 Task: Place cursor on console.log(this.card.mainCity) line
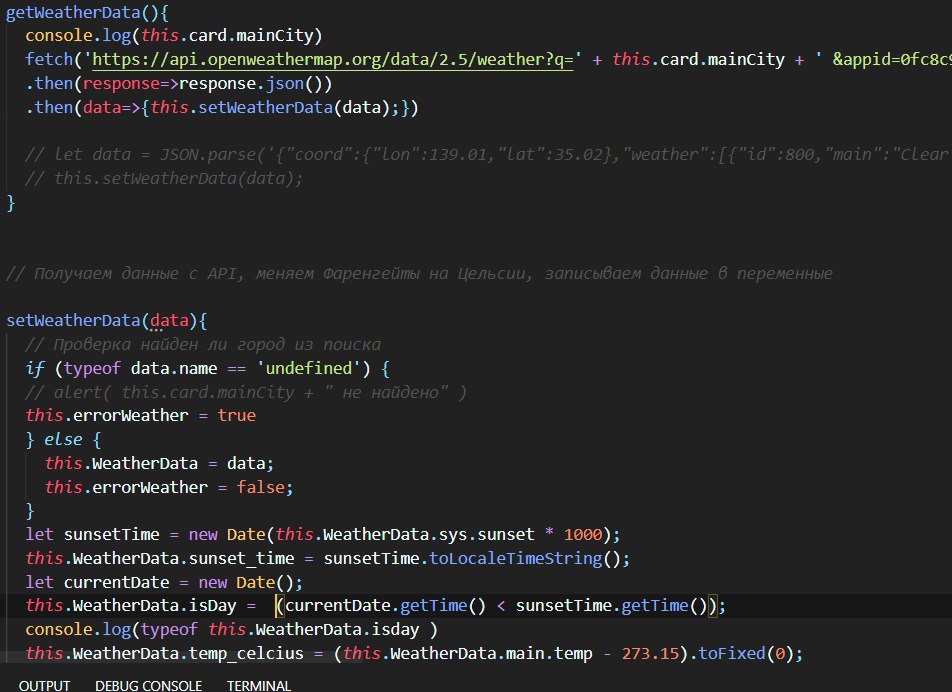point(173,36)
